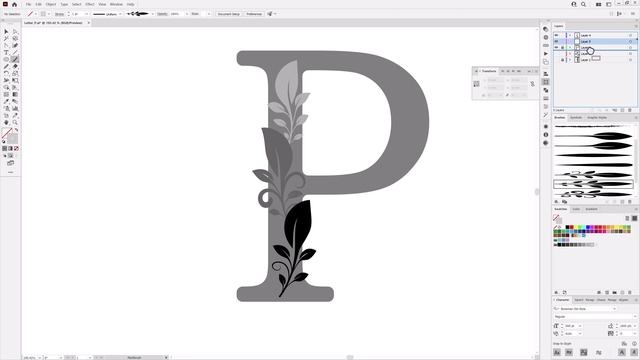The width and height of the screenshot is (640, 360).
Task: Click the Document Setup button
Action: click(x=229, y=14)
